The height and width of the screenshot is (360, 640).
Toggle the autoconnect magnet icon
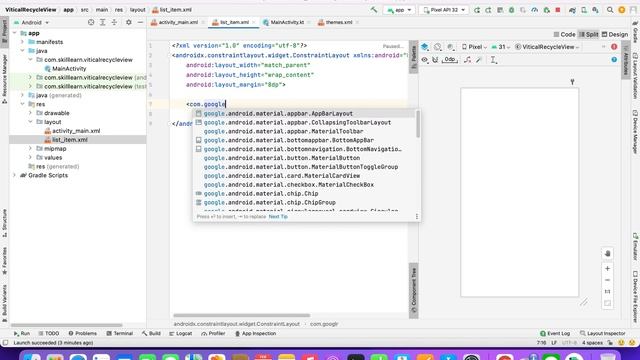[435, 60]
